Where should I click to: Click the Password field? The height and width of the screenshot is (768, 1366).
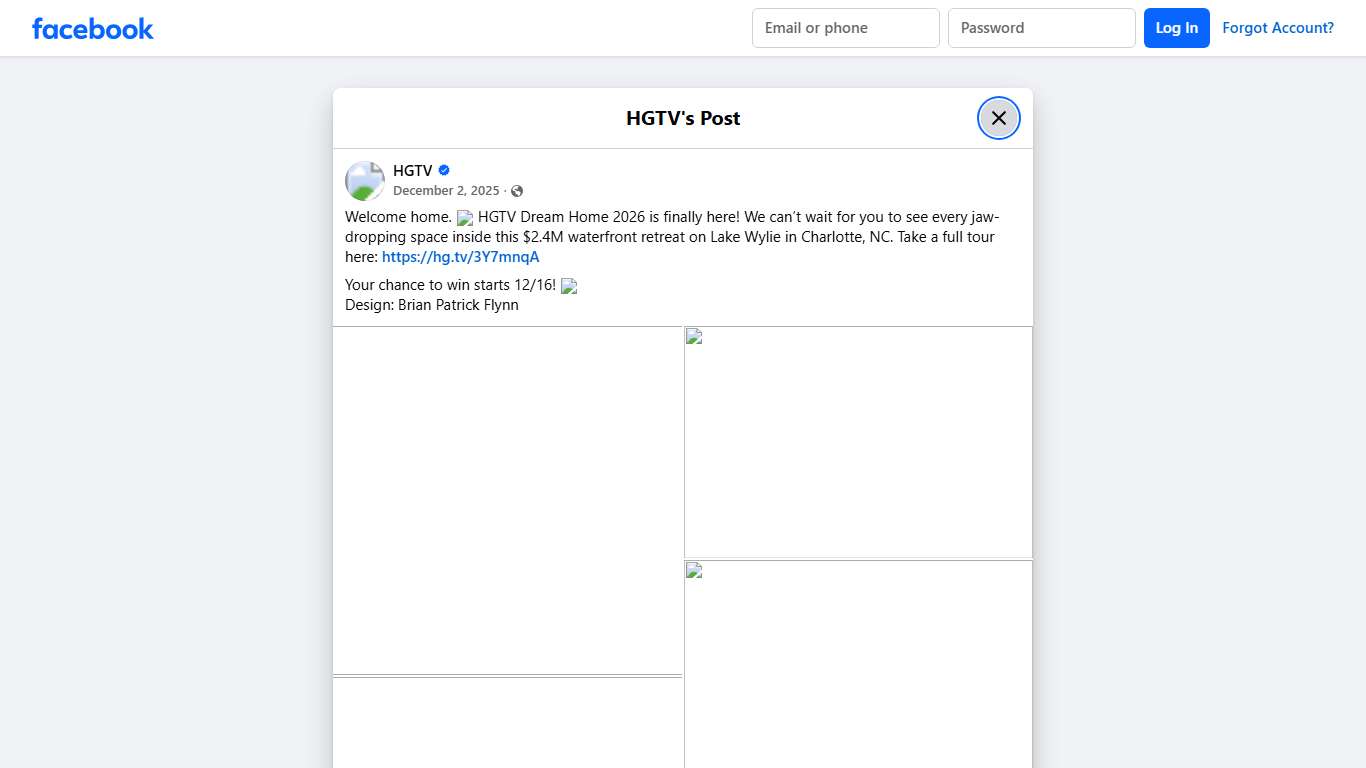coord(1041,28)
